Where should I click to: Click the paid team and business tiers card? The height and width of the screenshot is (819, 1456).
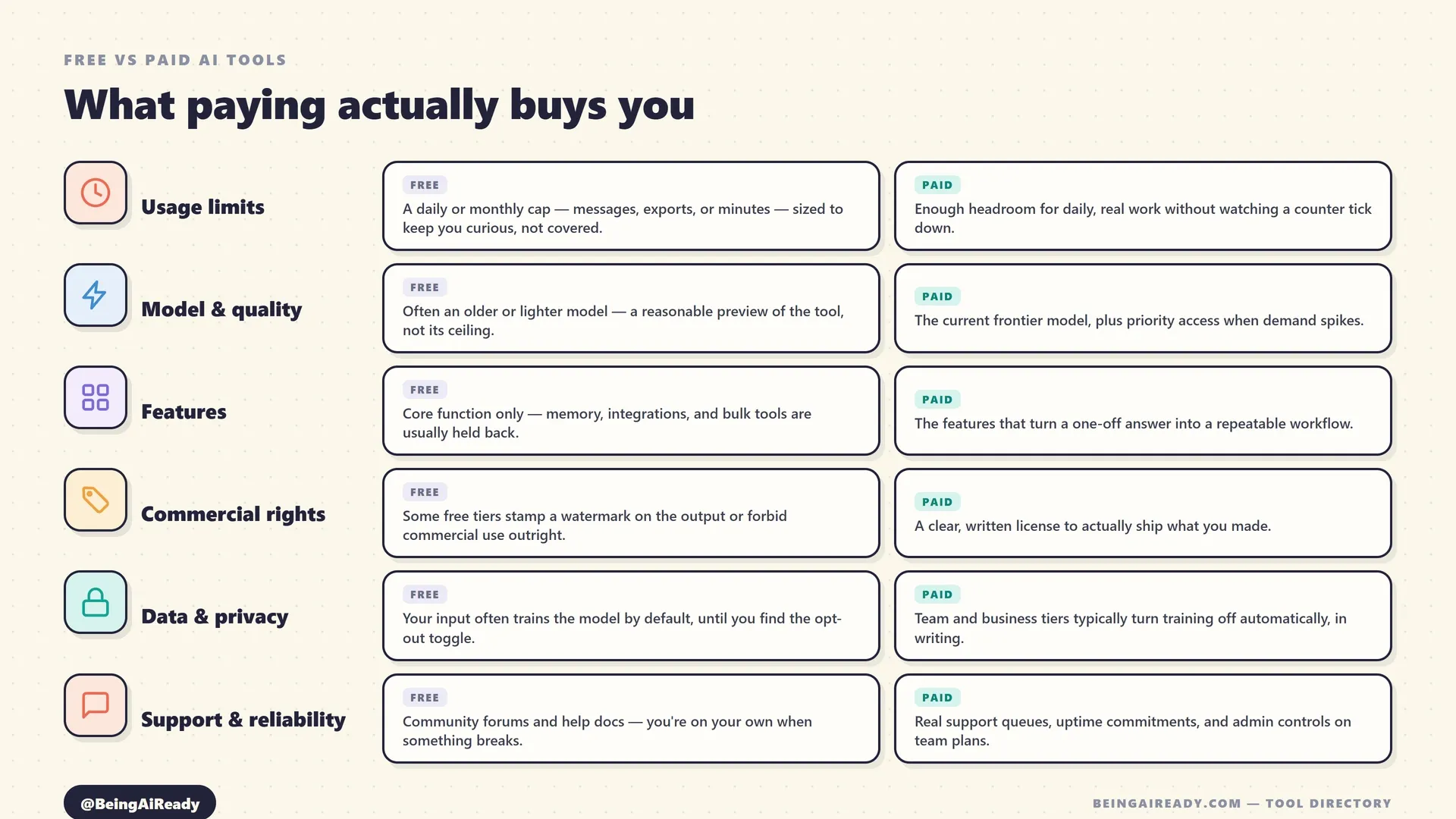pos(1143,616)
